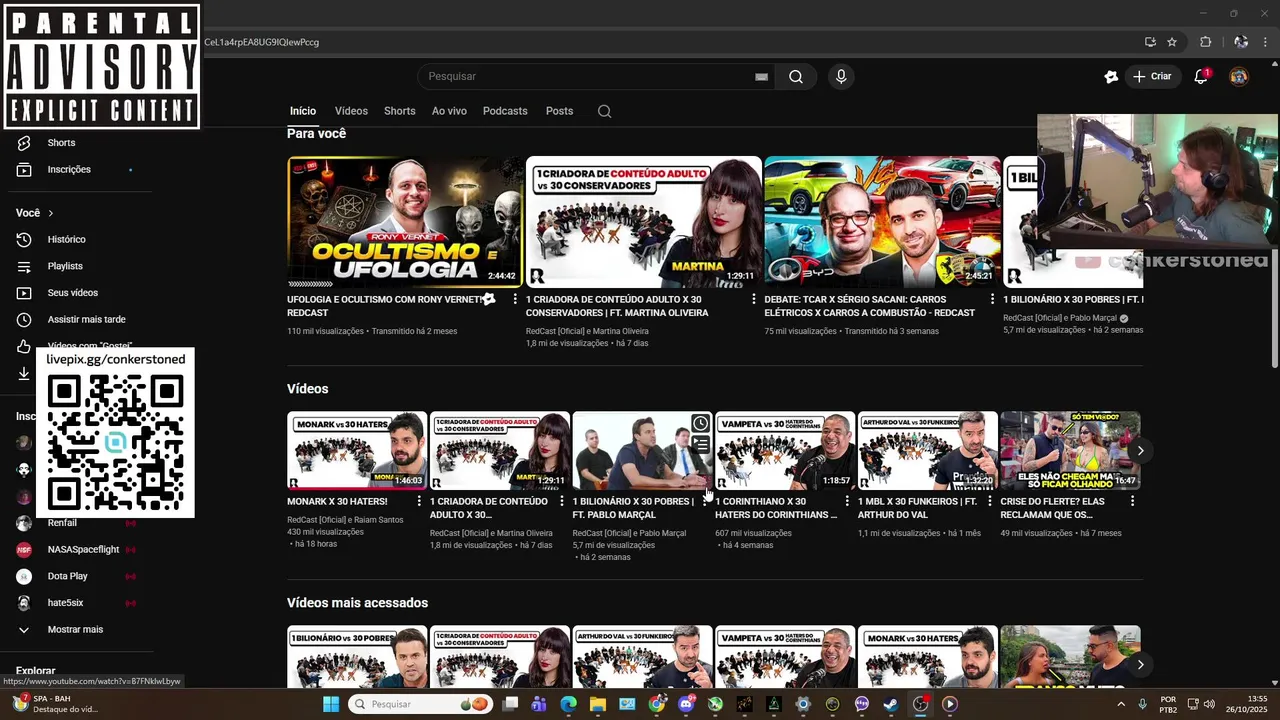Add hovered video to queue

[700, 445]
